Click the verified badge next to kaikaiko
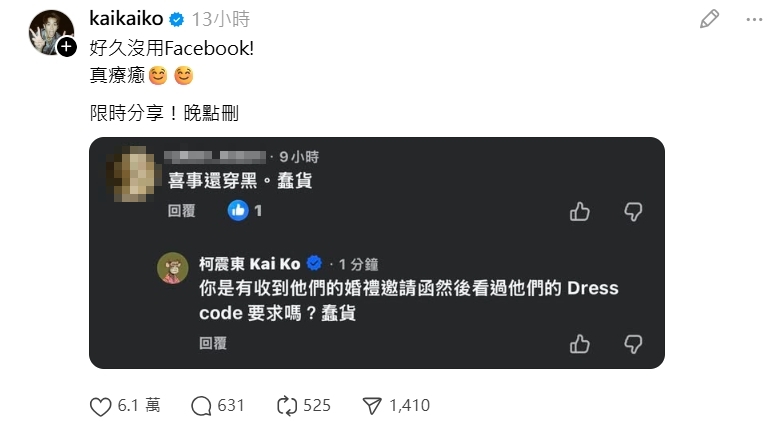This screenshot has height=429, width=779. click(x=177, y=20)
